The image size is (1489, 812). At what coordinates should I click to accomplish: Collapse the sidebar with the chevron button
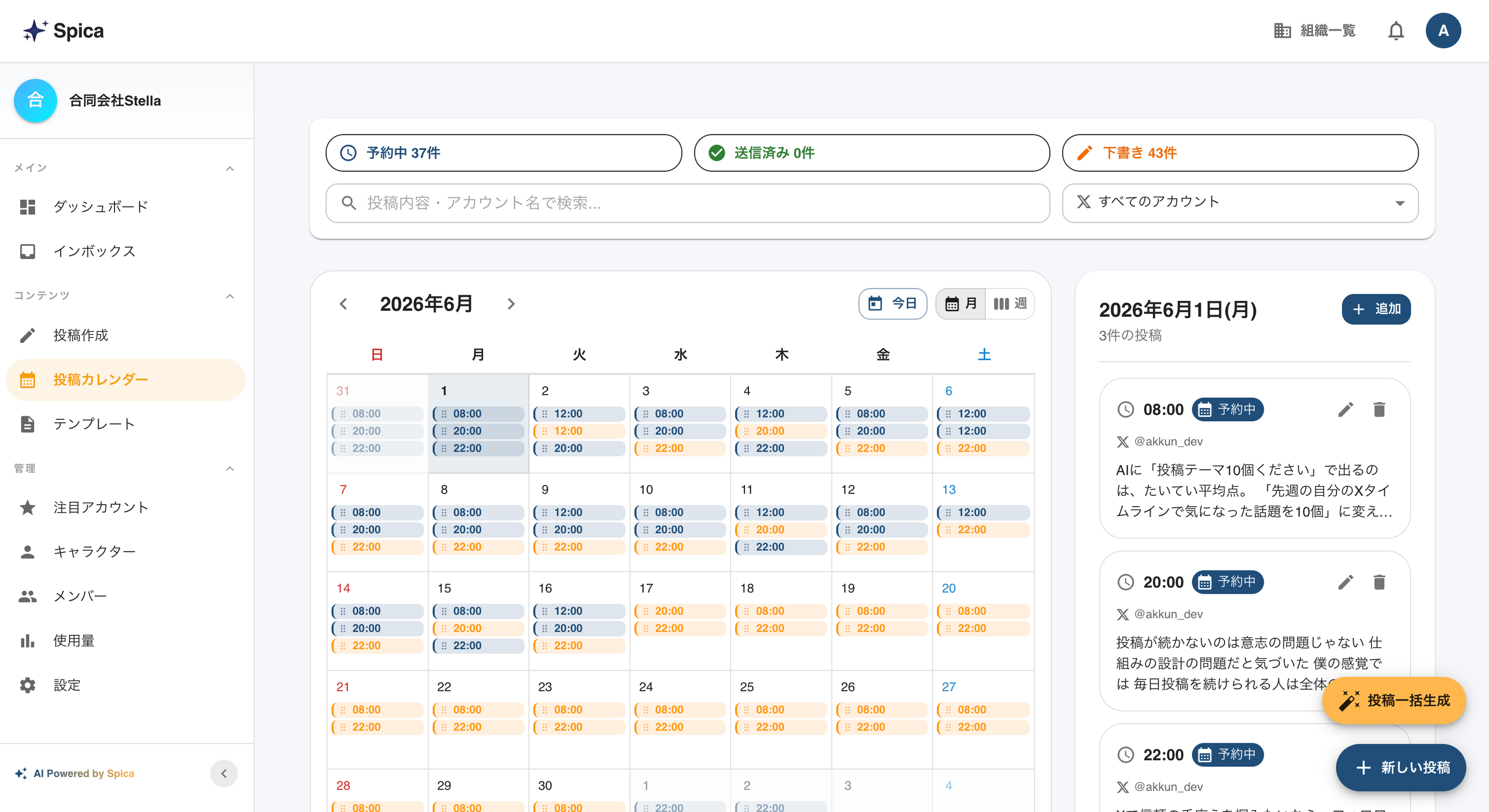tap(224, 773)
